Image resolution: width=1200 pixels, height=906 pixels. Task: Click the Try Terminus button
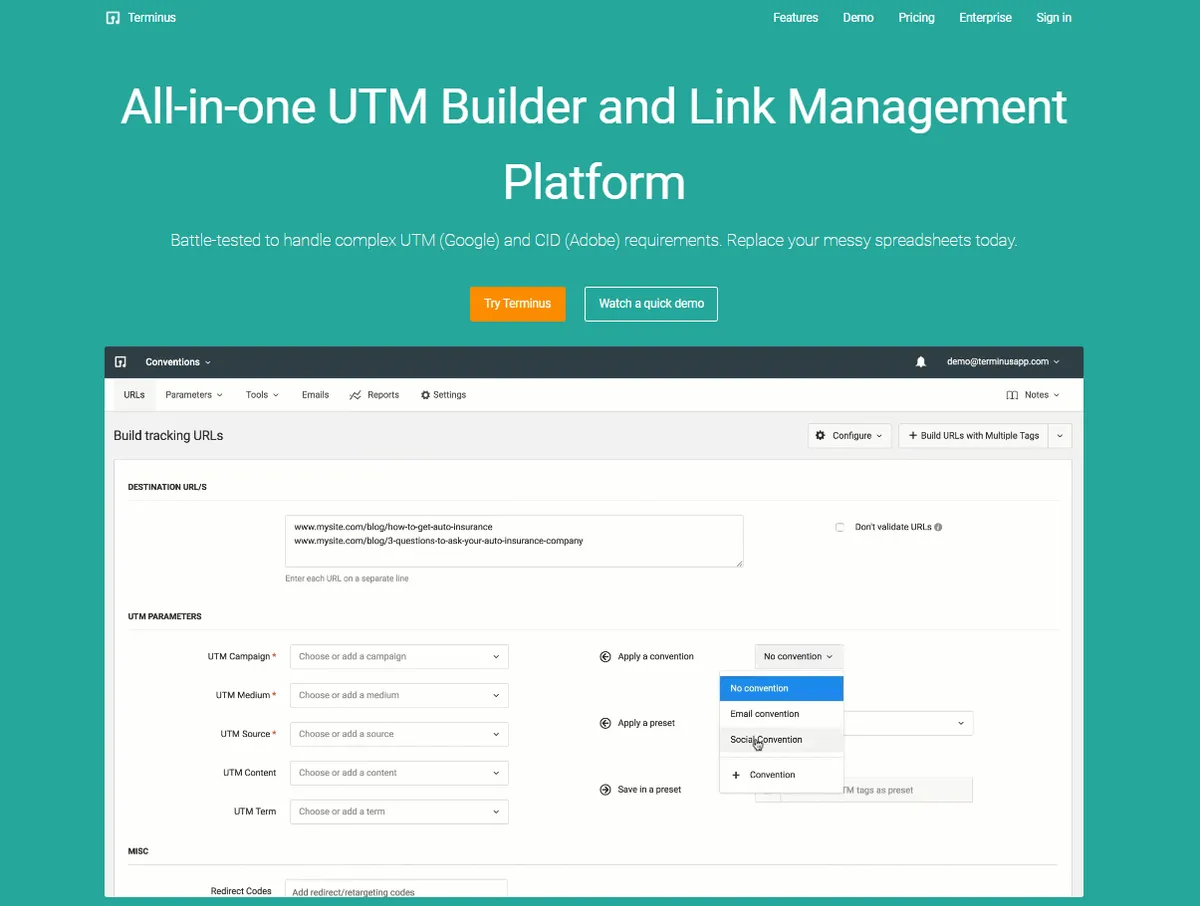(517, 303)
